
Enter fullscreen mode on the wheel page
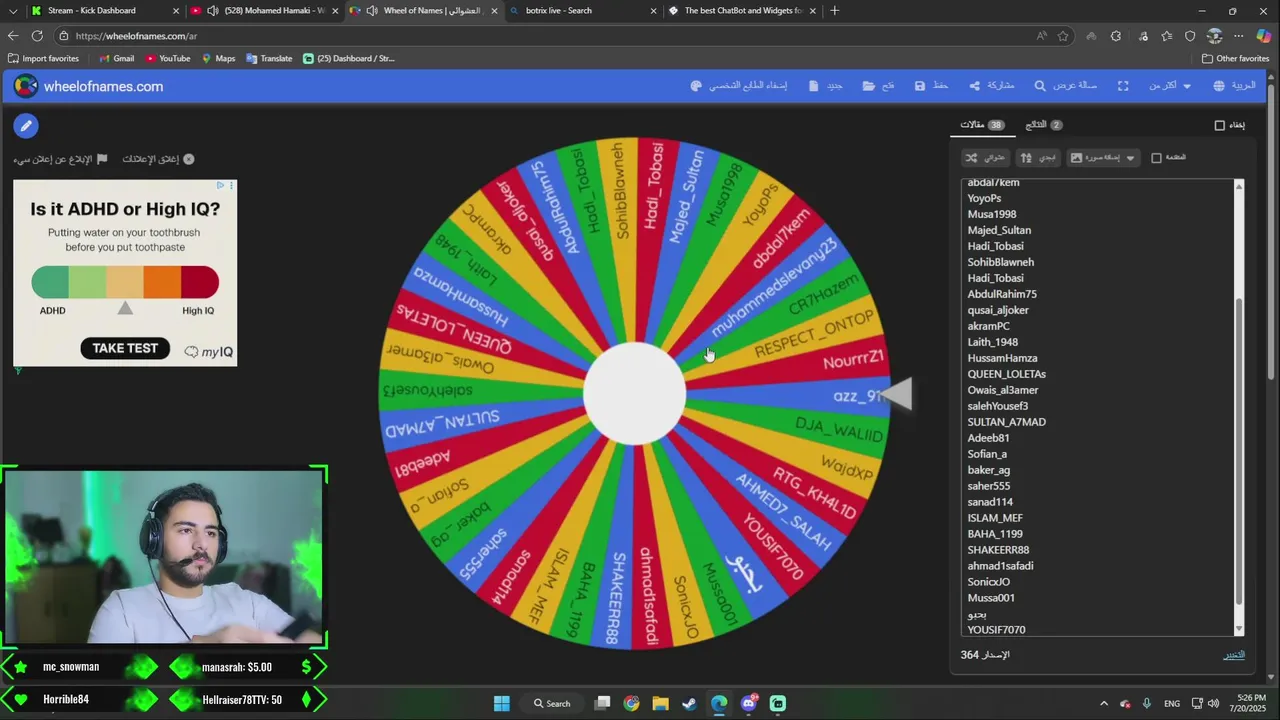tap(1123, 86)
